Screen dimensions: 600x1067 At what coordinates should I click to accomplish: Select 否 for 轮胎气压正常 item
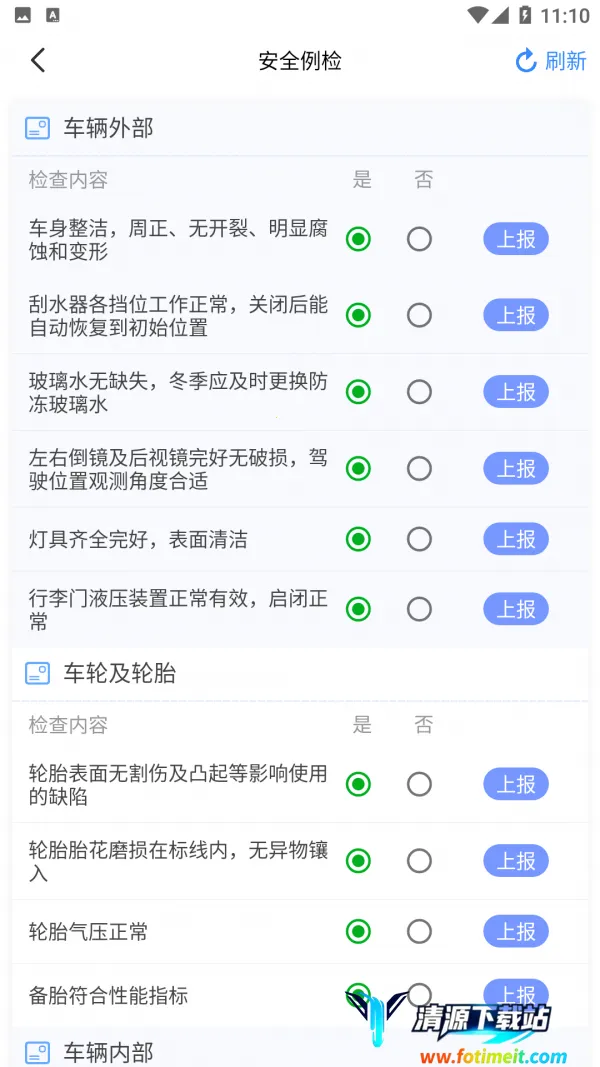(420, 932)
